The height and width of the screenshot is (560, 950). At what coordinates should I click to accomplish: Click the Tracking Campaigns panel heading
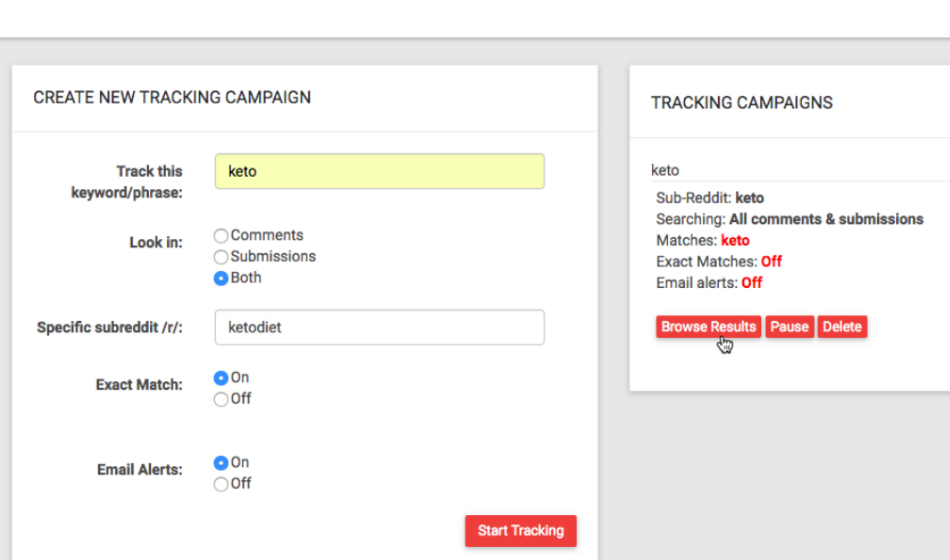click(742, 103)
